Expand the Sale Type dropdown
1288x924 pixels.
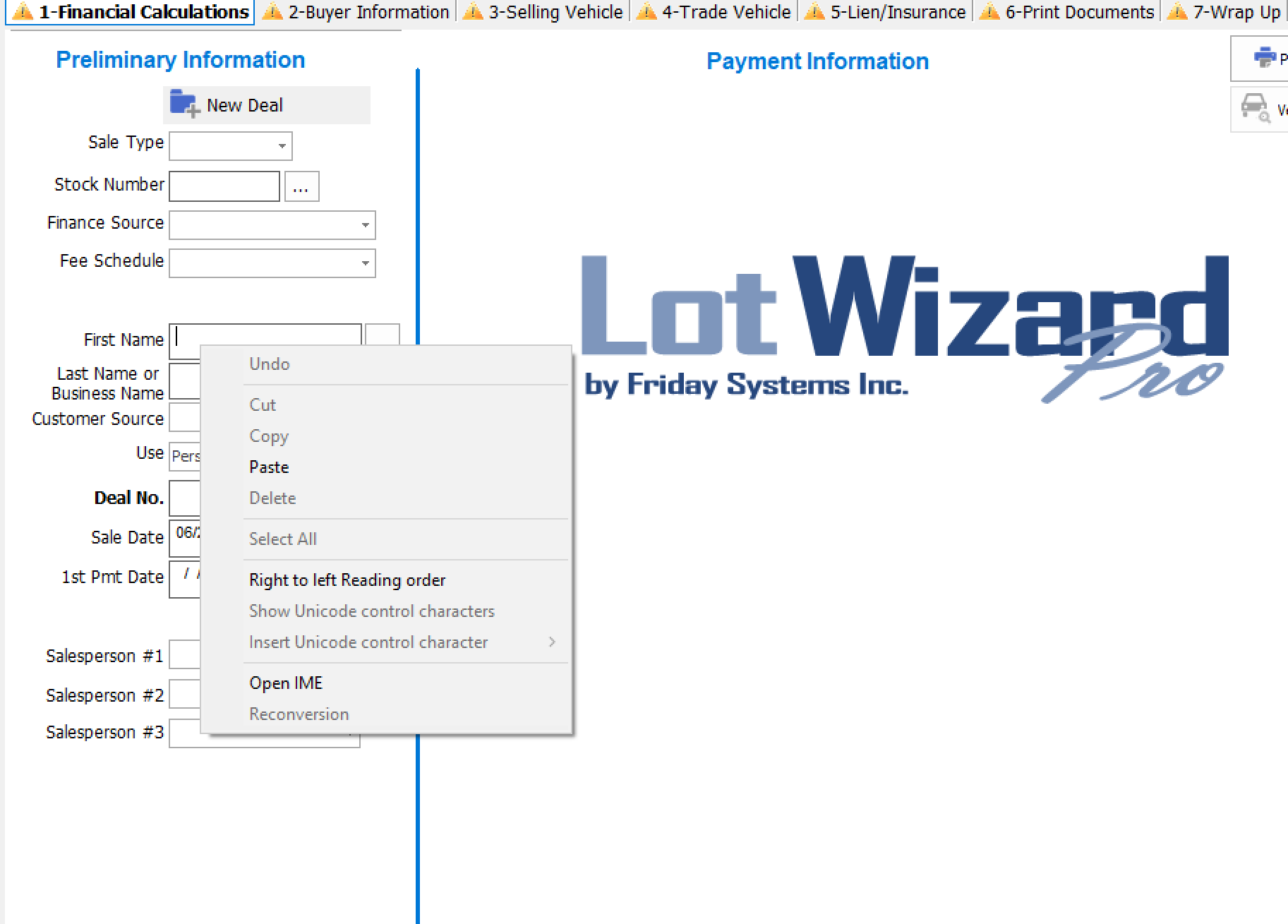[x=282, y=146]
